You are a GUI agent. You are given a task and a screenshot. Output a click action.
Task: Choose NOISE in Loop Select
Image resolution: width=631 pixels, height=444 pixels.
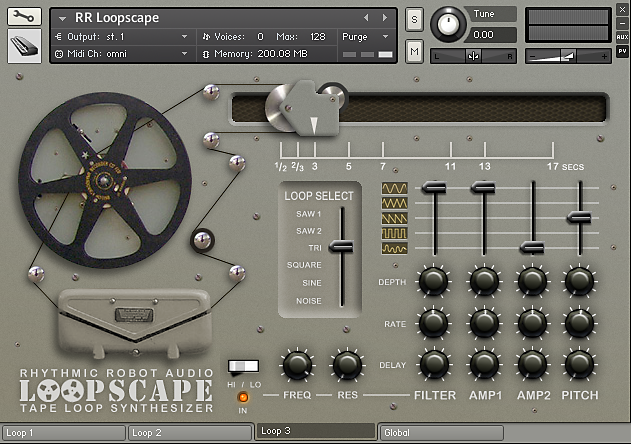pyautogui.click(x=309, y=301)
